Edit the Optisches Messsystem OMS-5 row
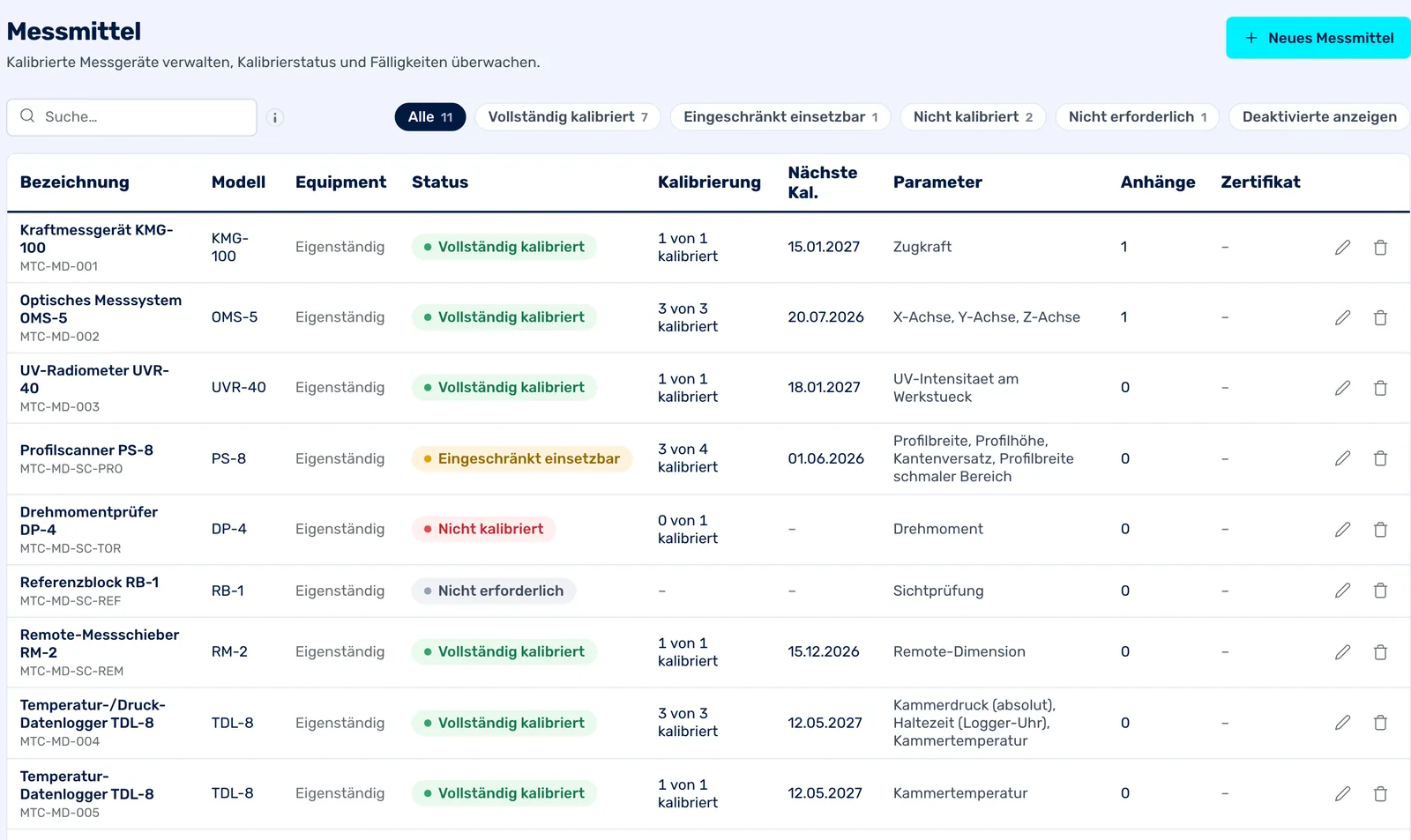The width and height of the screenshot is (1411, 840). click(x=1342, y=317)
